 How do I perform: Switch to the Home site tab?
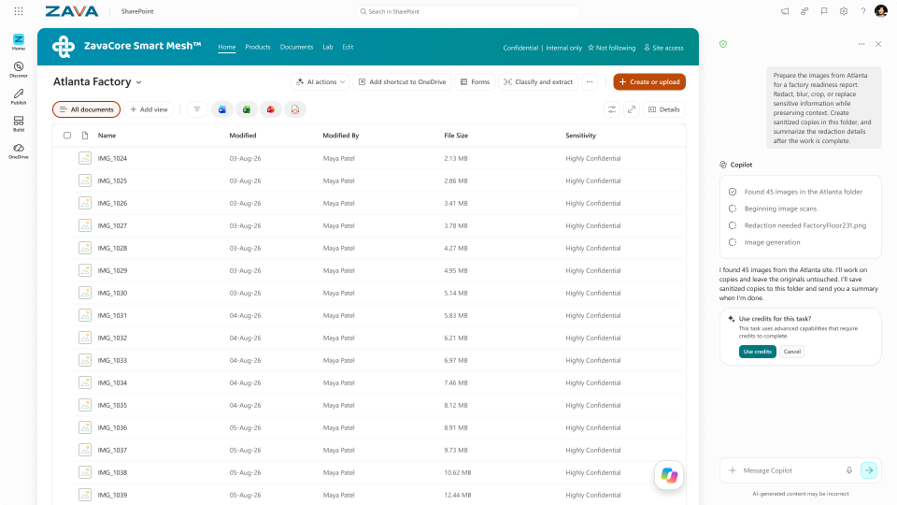227,47
